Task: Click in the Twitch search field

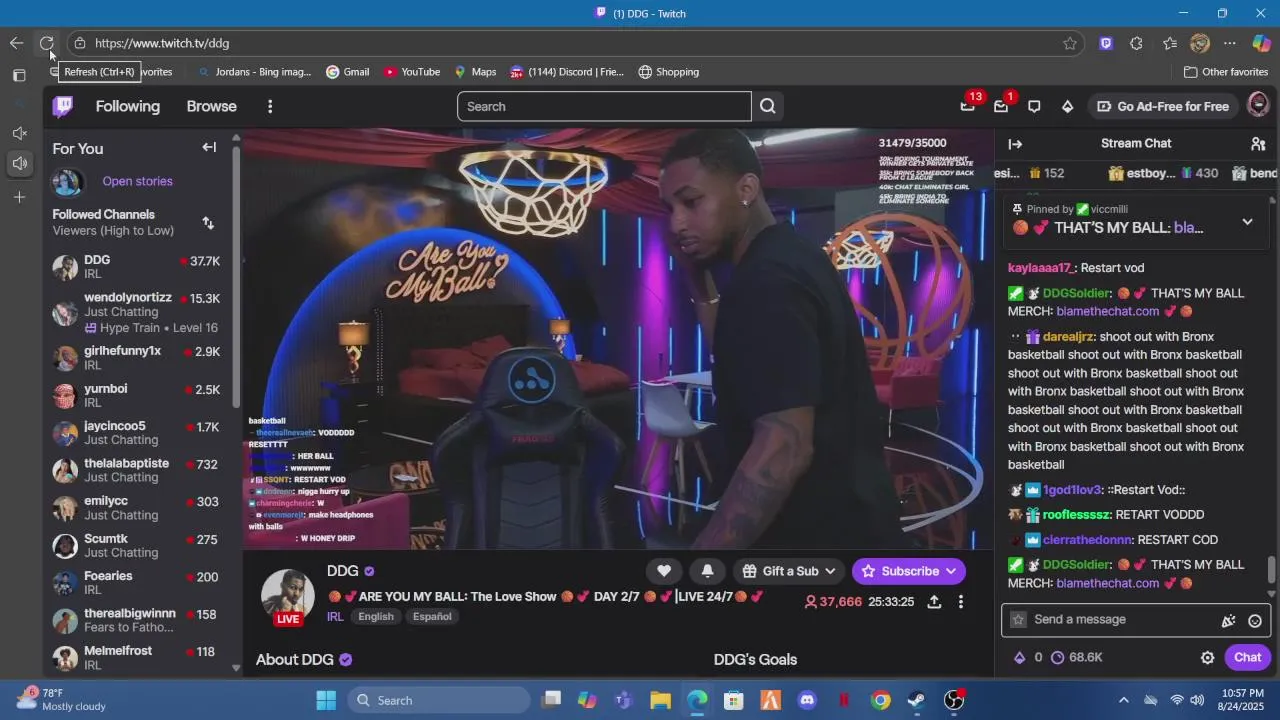Action: [x=604, y=106]
